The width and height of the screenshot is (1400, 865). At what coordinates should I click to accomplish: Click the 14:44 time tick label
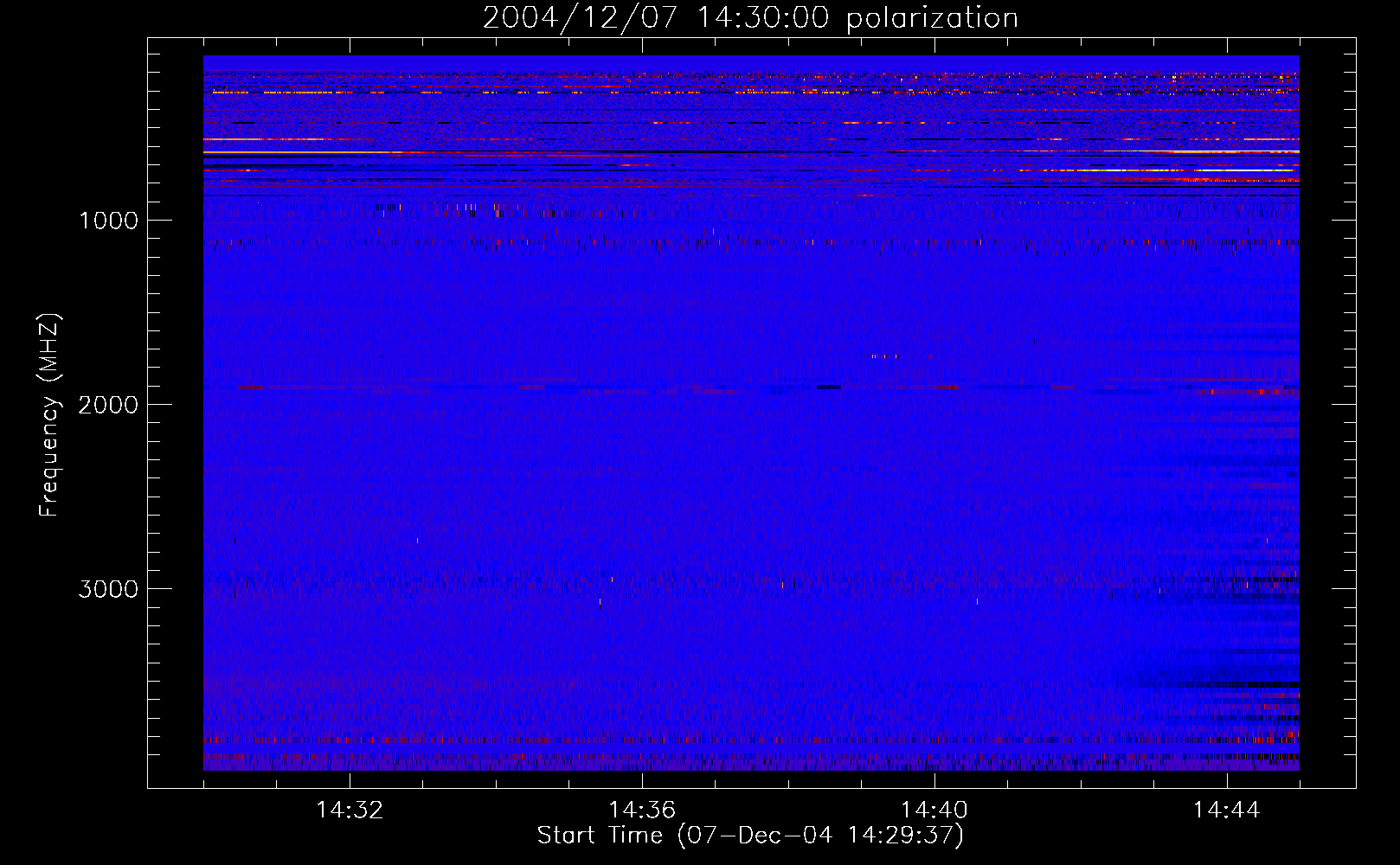[x=1227, y=811]
